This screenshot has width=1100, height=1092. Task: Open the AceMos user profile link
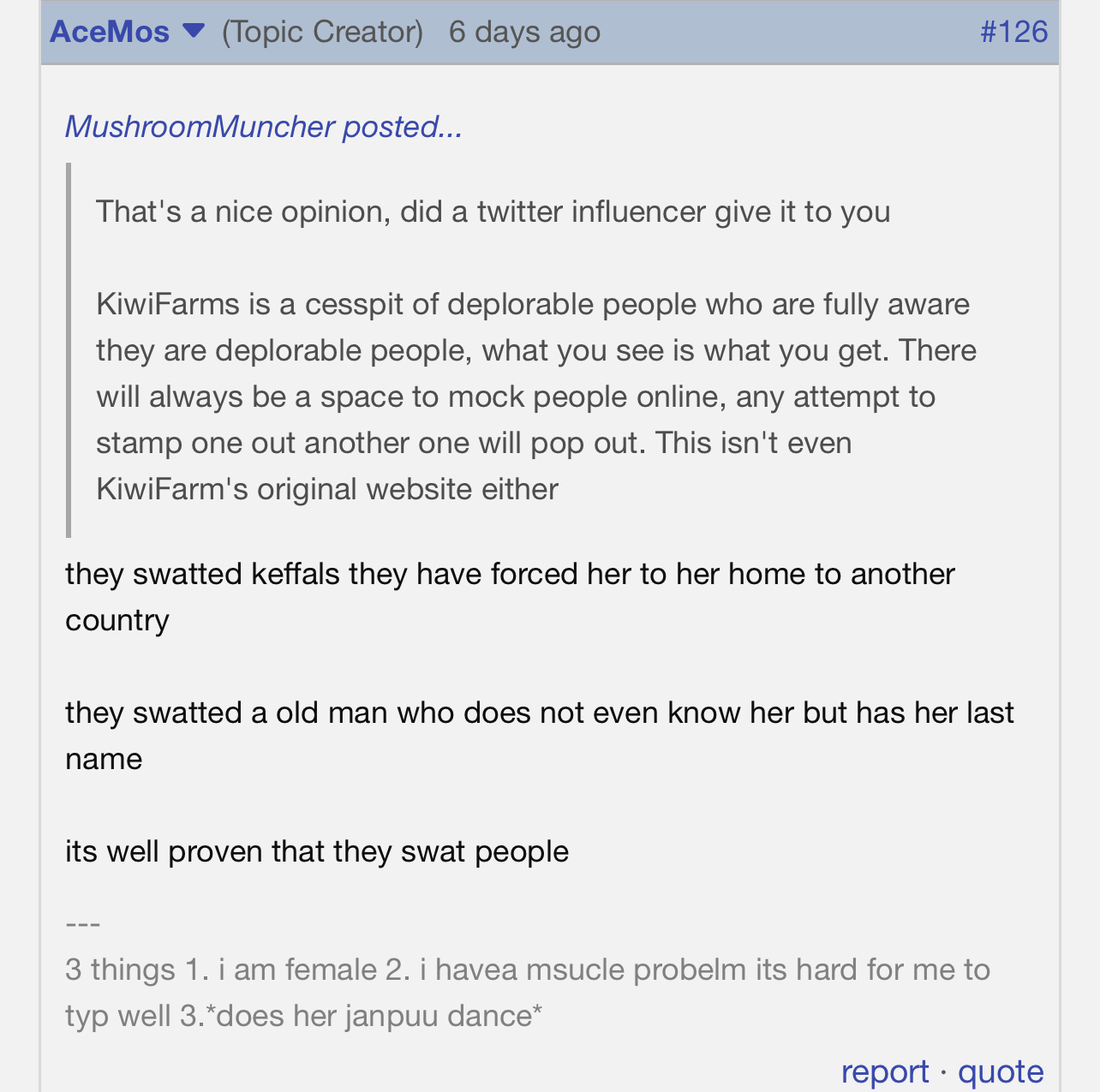[x=110, y=32]
